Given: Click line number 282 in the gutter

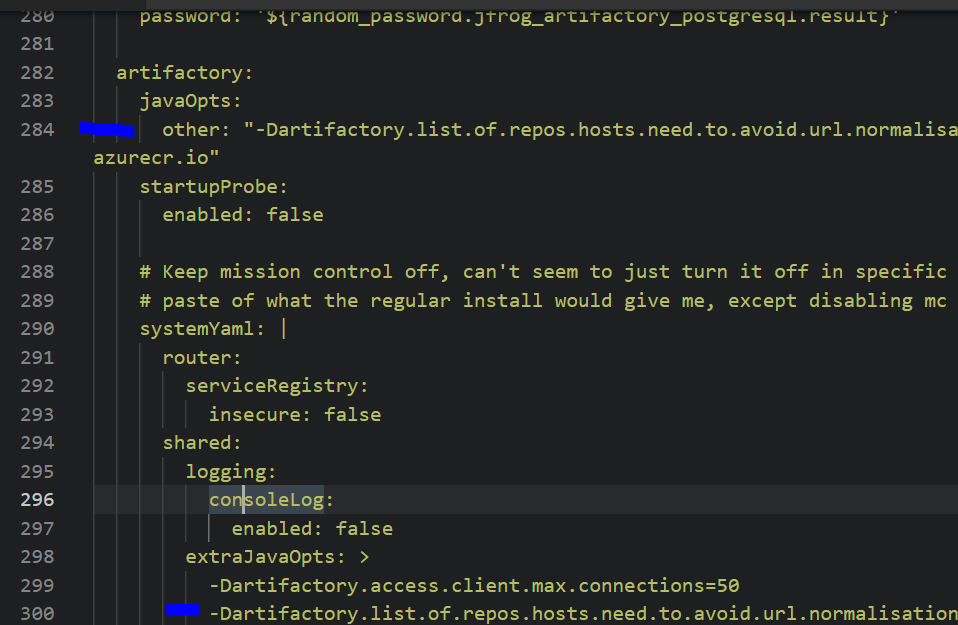Looking at the screenshot, I should coord(37,73).
